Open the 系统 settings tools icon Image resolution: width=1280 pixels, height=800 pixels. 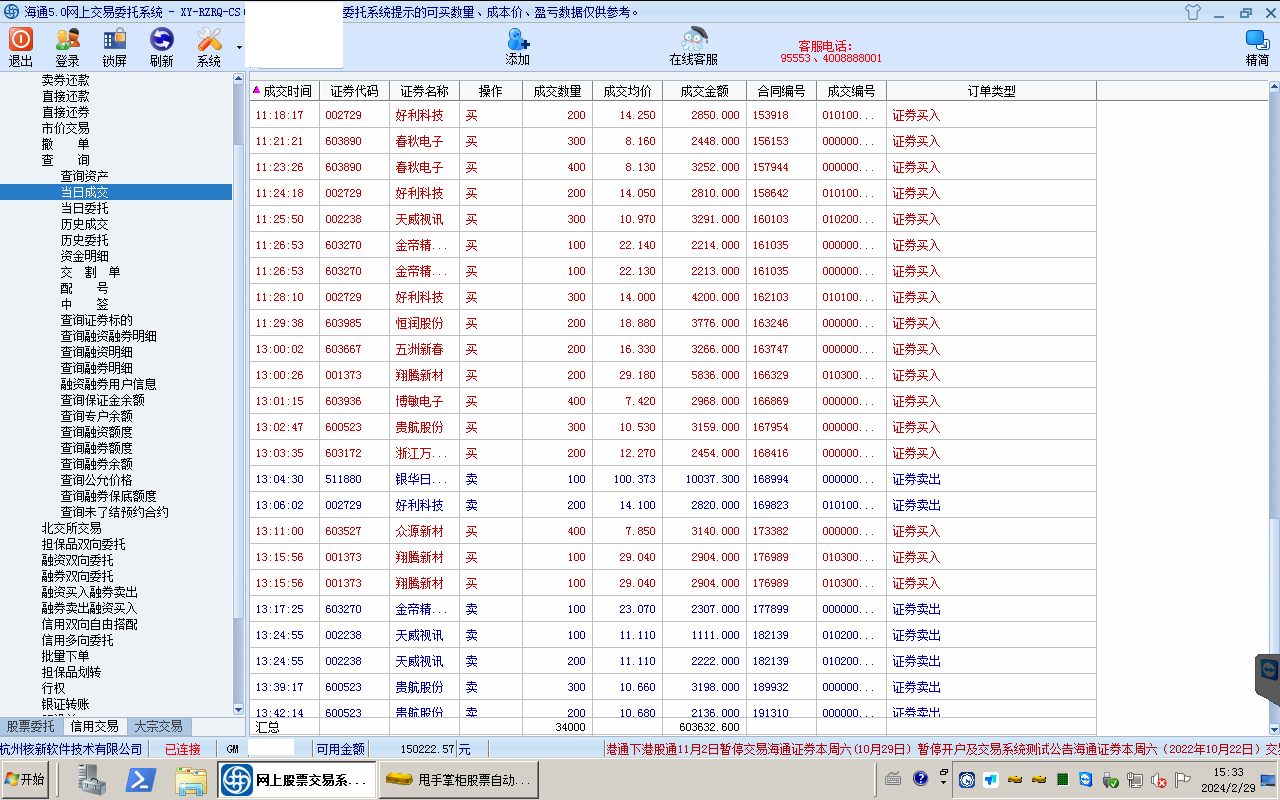point(209,40)
